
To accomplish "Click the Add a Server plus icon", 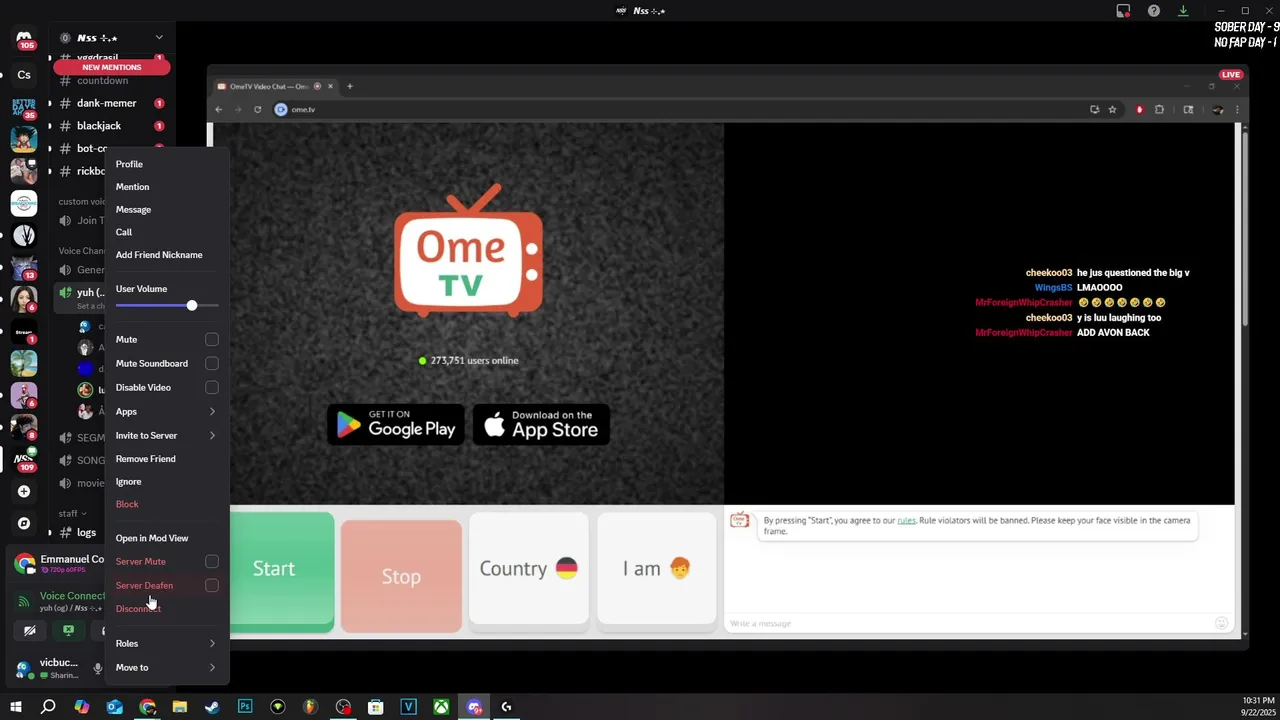I will [x=24, y=491].
